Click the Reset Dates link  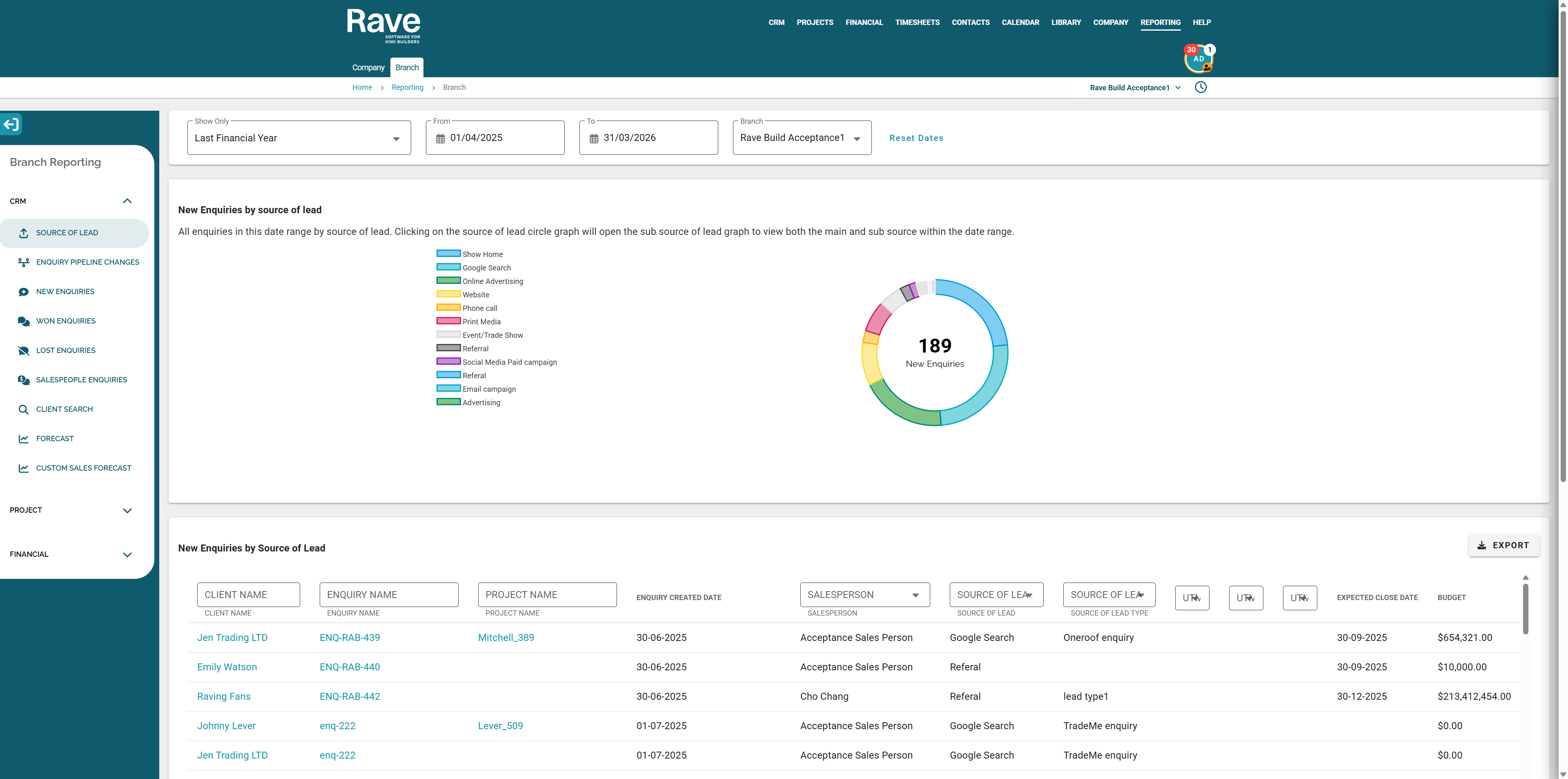coord(916,138)
